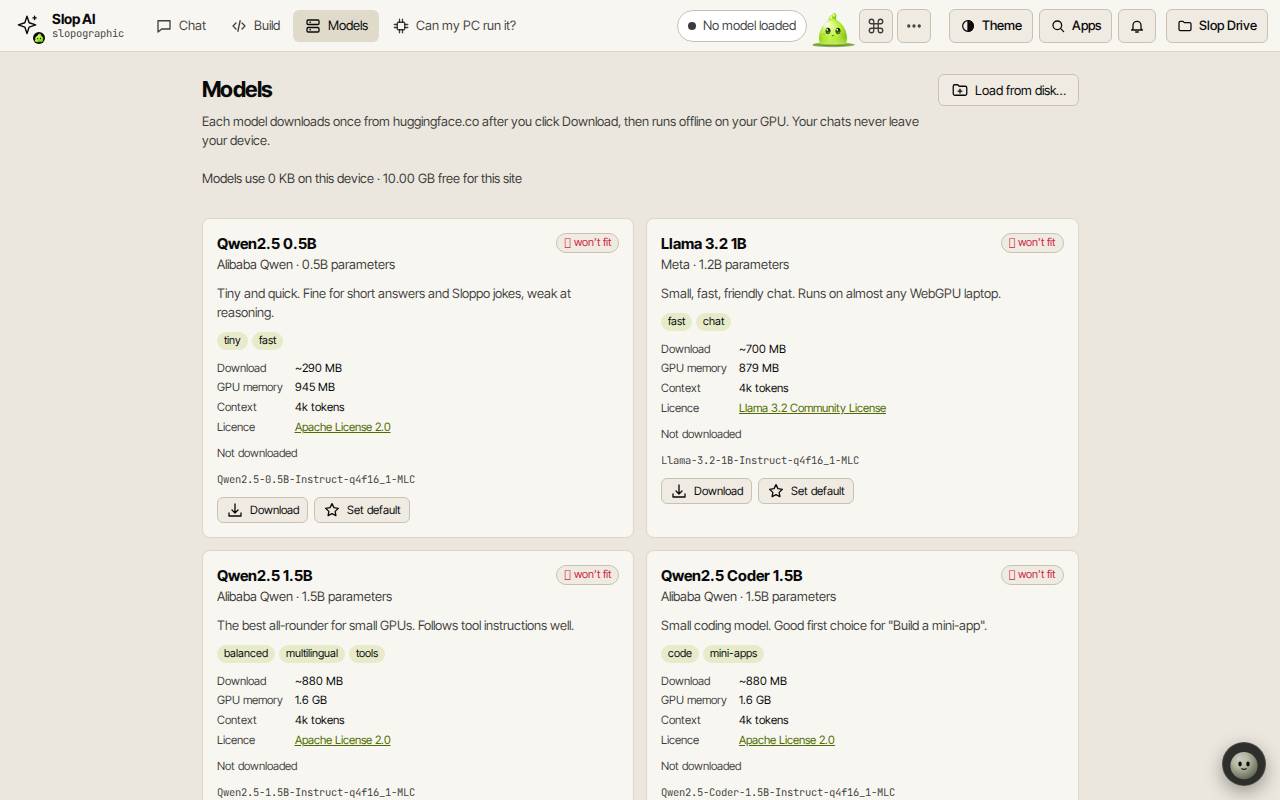This screenshot has width=1280, height=800.
Task: Click the tiny tag on Qwen2.5 0.5B
Action: point(232,341)
